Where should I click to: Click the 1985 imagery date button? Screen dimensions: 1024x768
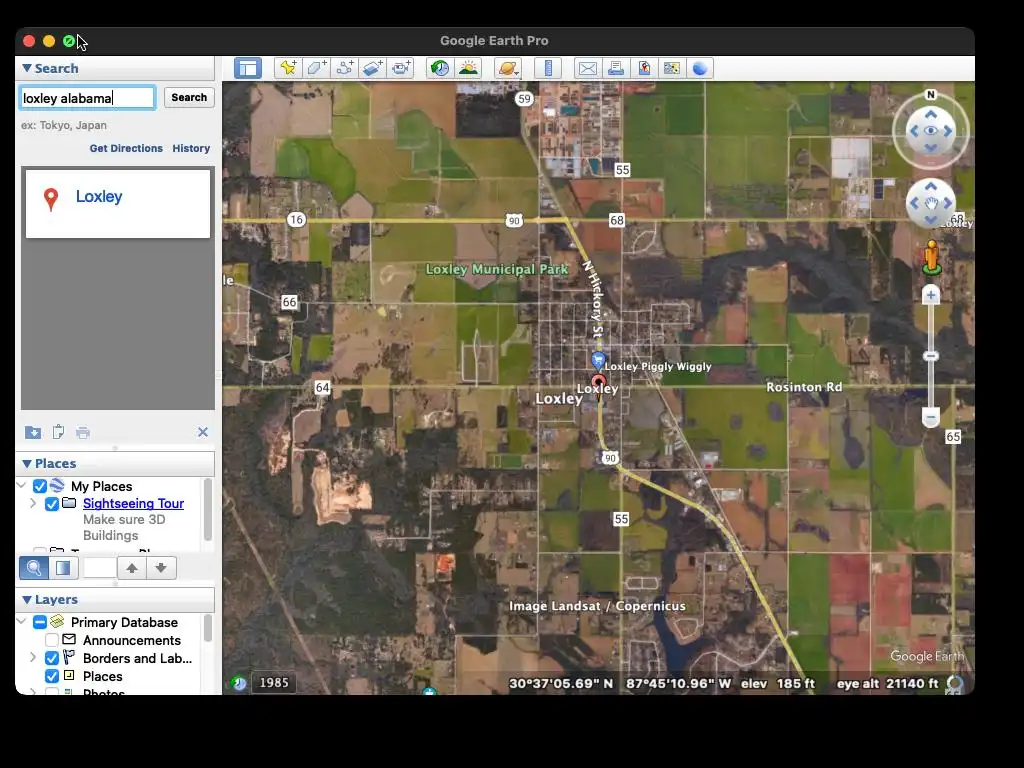274,682
